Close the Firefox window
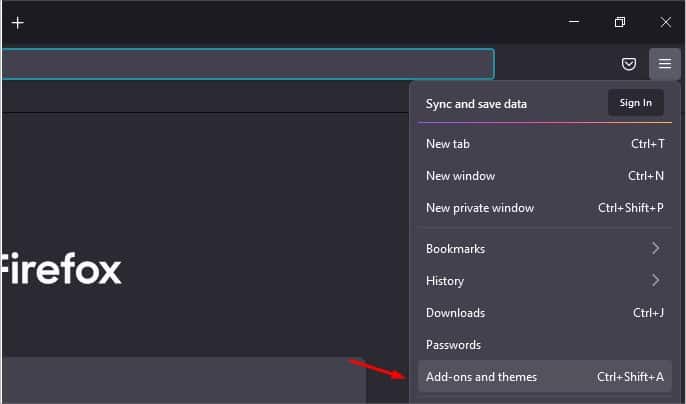Image resolution: width=686 pixels, height=404 pixels. (665, 22)
